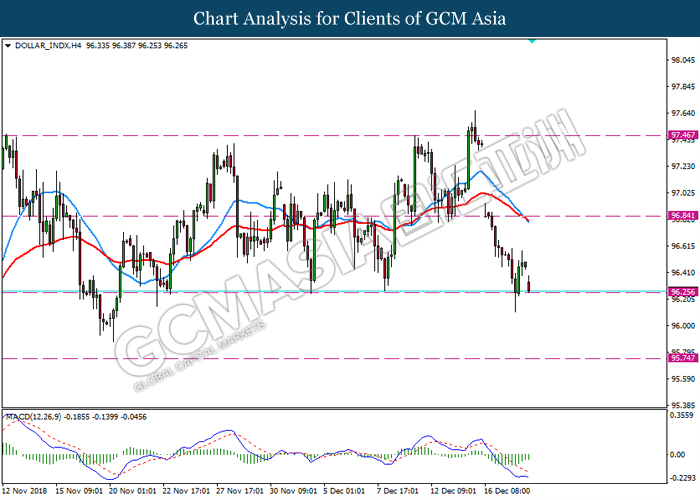The width and height of the screenshot is (700, 500).
Task: Click the -0.2293 MACD scale value
Action: click(x=683, y=478)
